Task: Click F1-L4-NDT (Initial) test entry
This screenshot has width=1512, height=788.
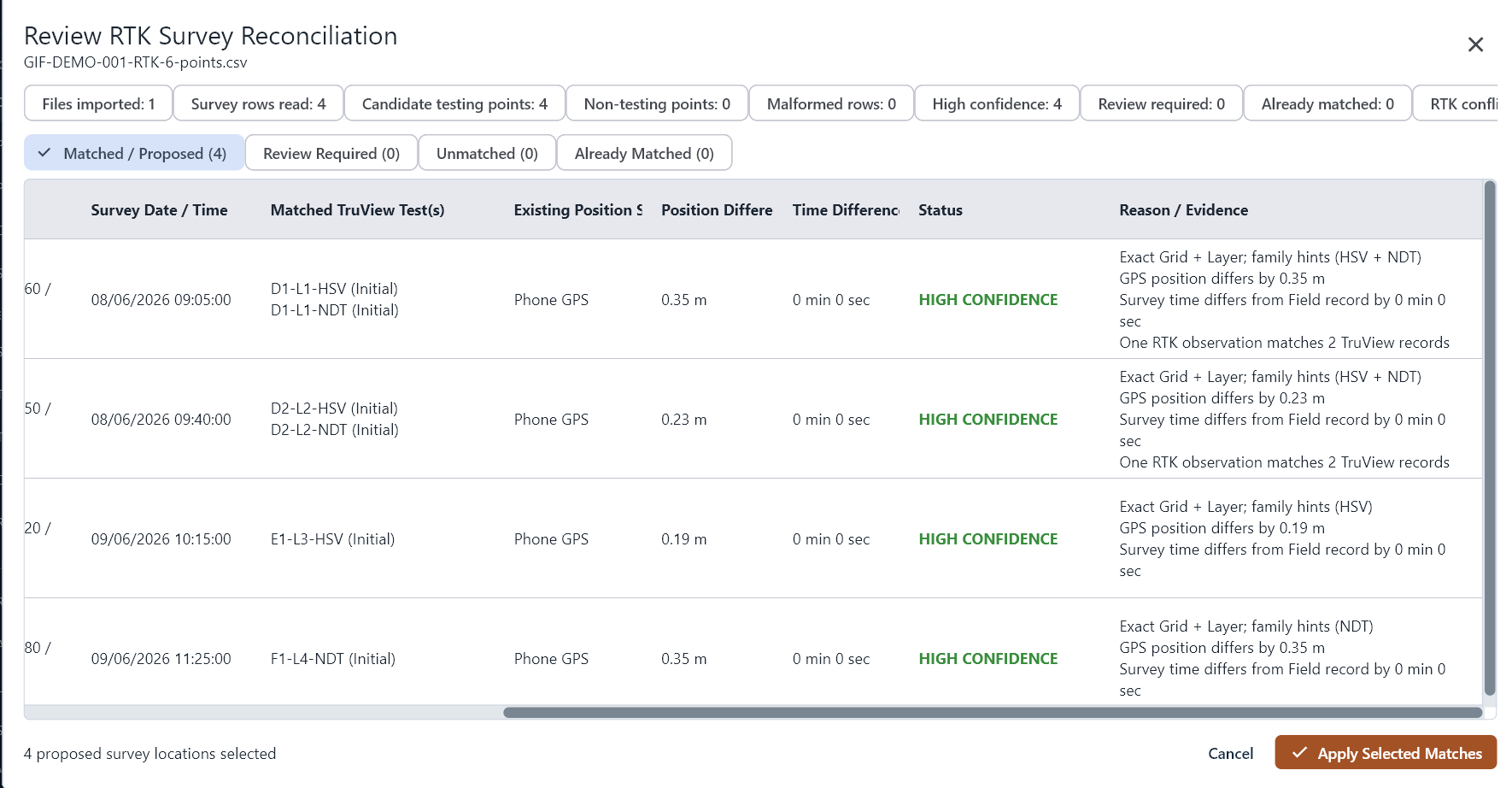Action: click(x=333, y=658)
